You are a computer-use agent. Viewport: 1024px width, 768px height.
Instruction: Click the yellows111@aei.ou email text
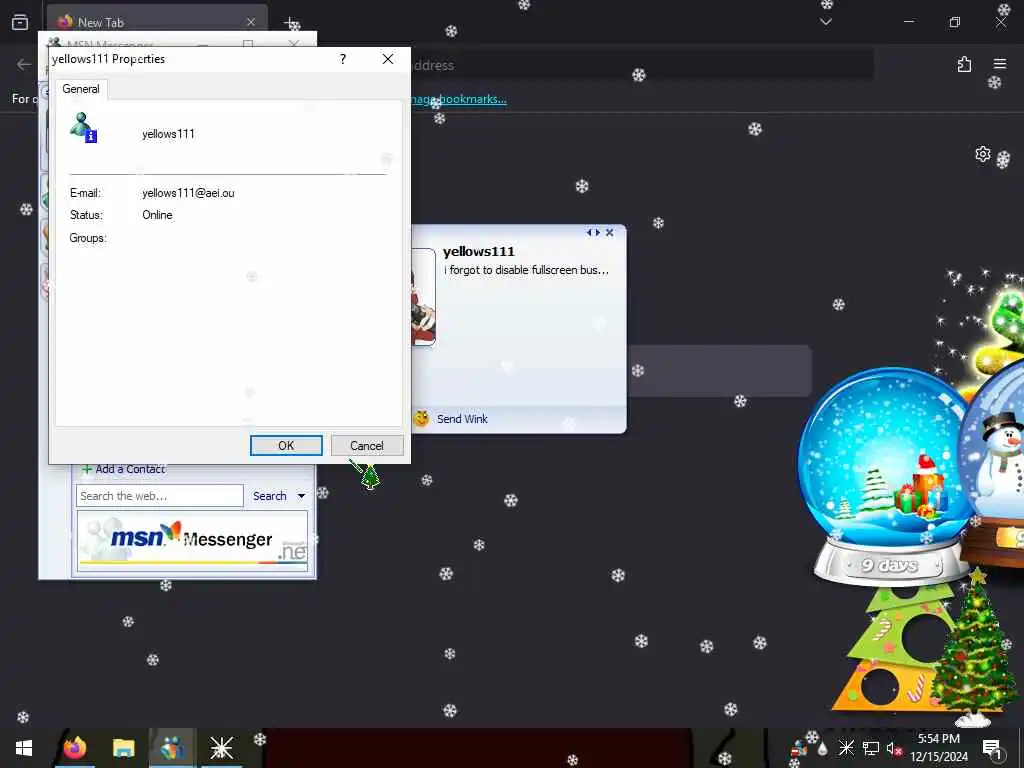point(188,193)
